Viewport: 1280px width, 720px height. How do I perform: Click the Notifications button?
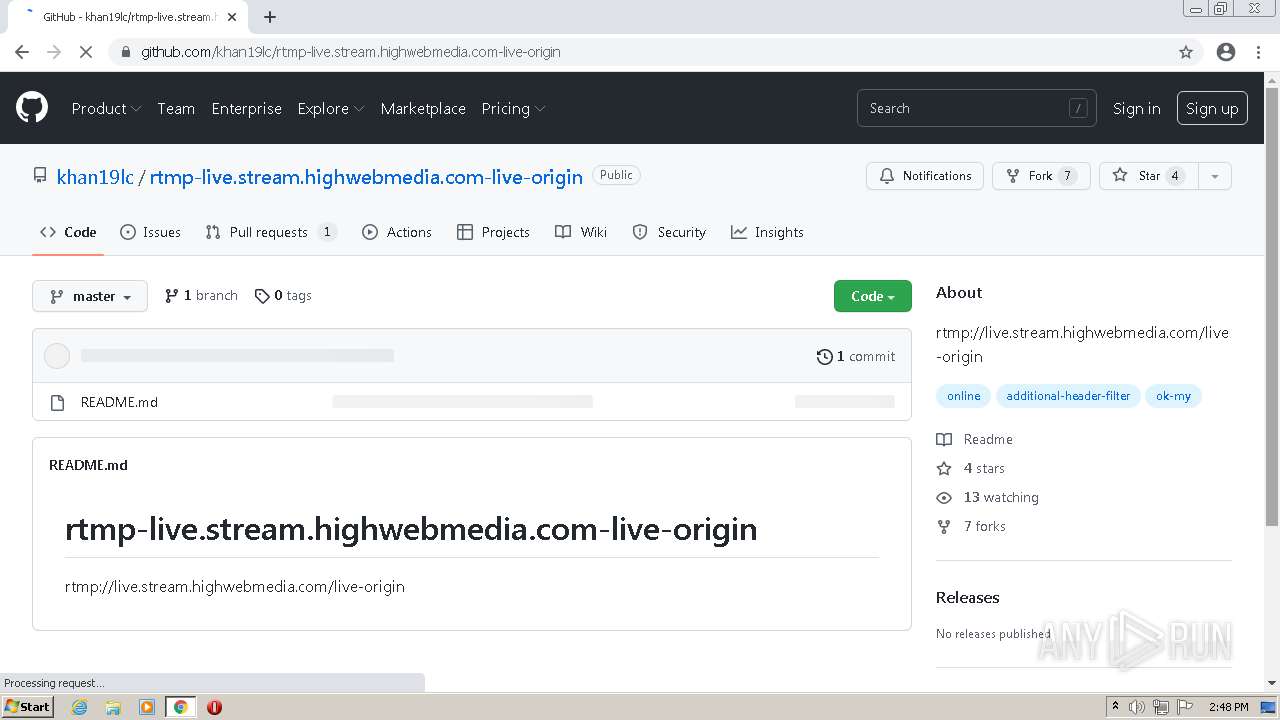925,176
